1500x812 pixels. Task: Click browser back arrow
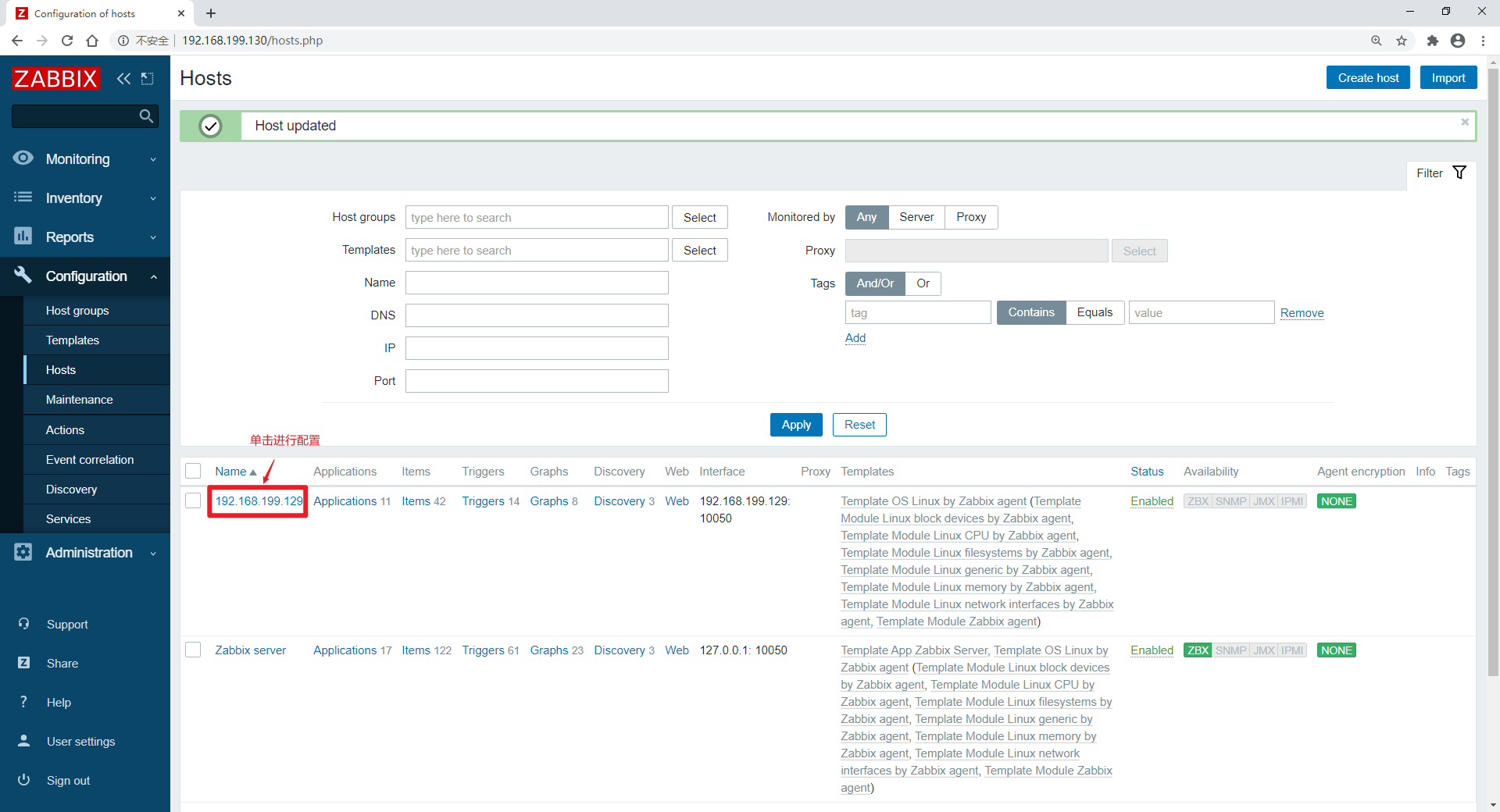(17, 41)
